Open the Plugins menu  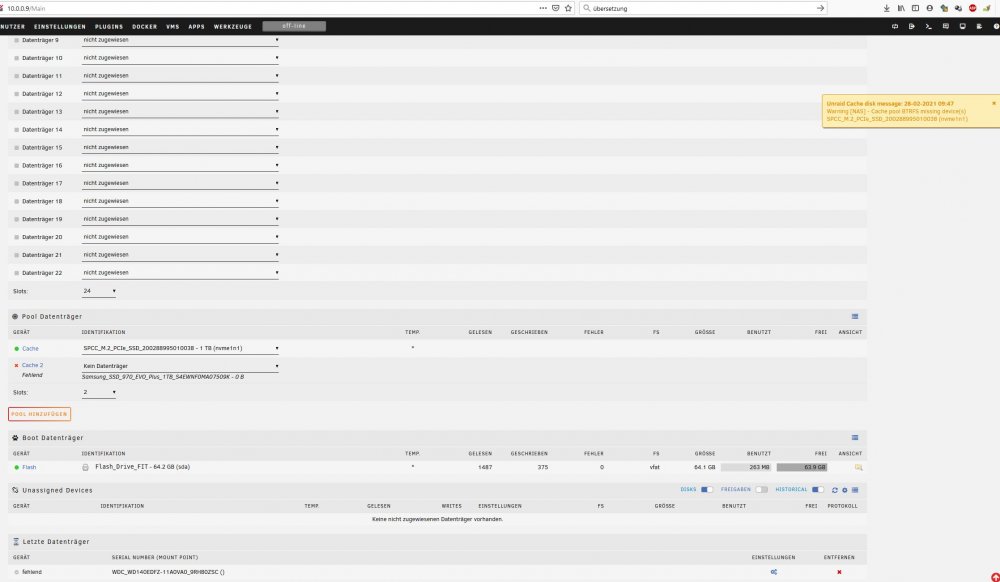point(109,27)
